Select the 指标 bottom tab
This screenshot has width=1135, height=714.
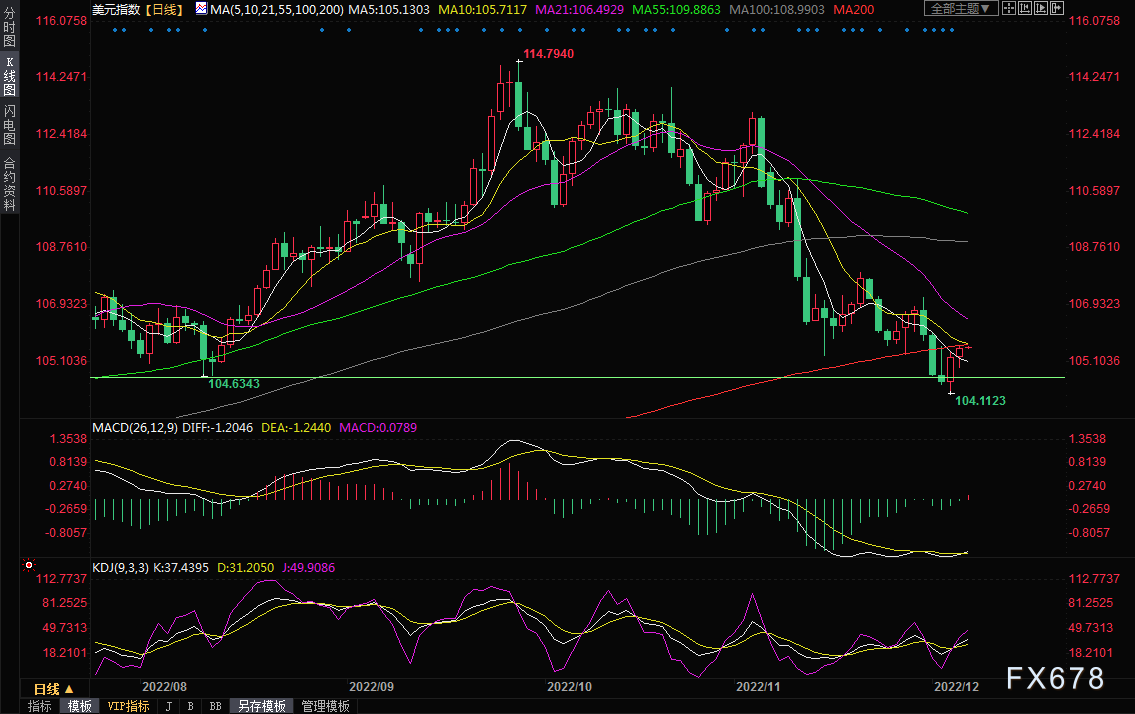40,706
